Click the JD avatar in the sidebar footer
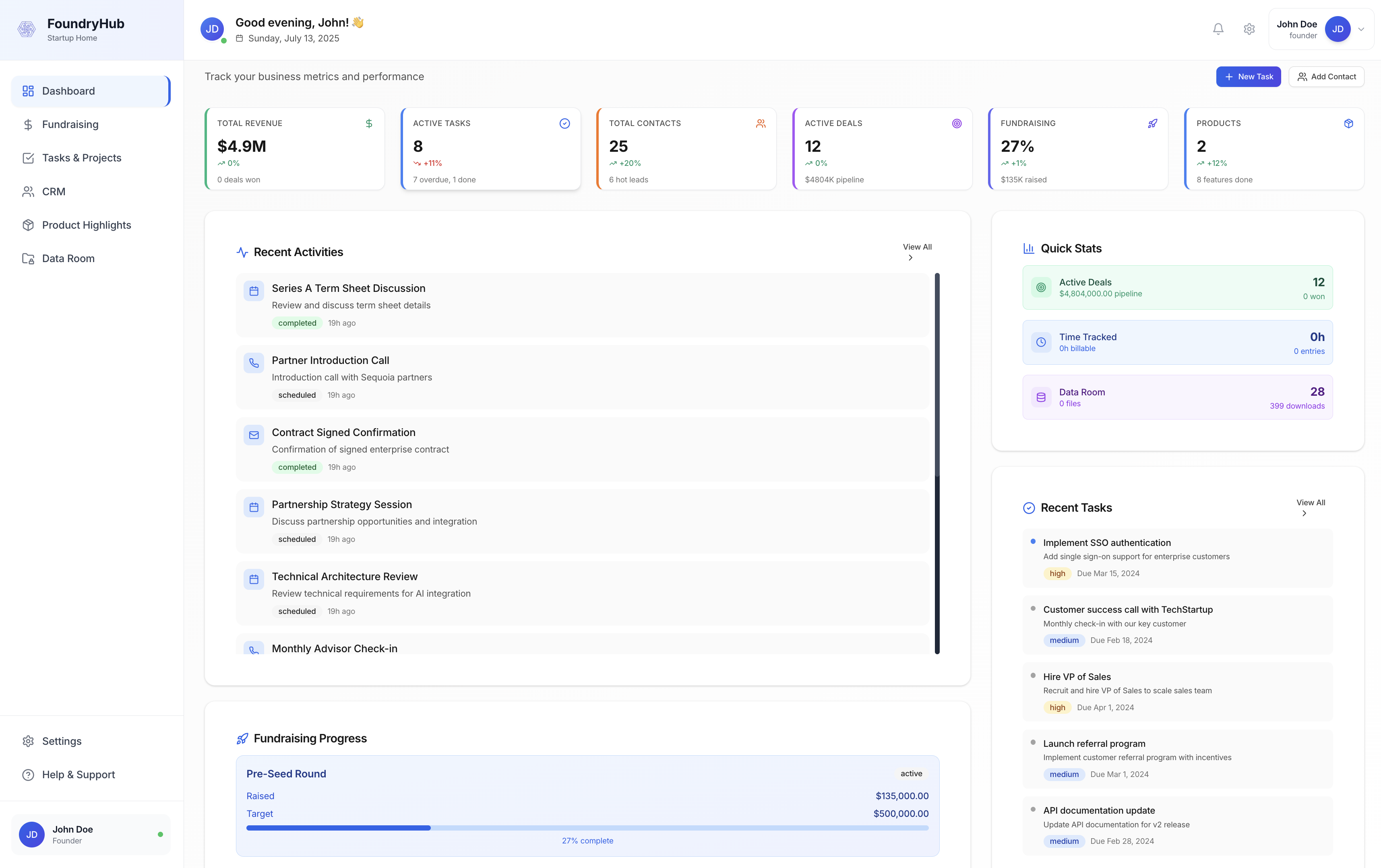The width and height of the screenshot is (1381, 868). 31,834
